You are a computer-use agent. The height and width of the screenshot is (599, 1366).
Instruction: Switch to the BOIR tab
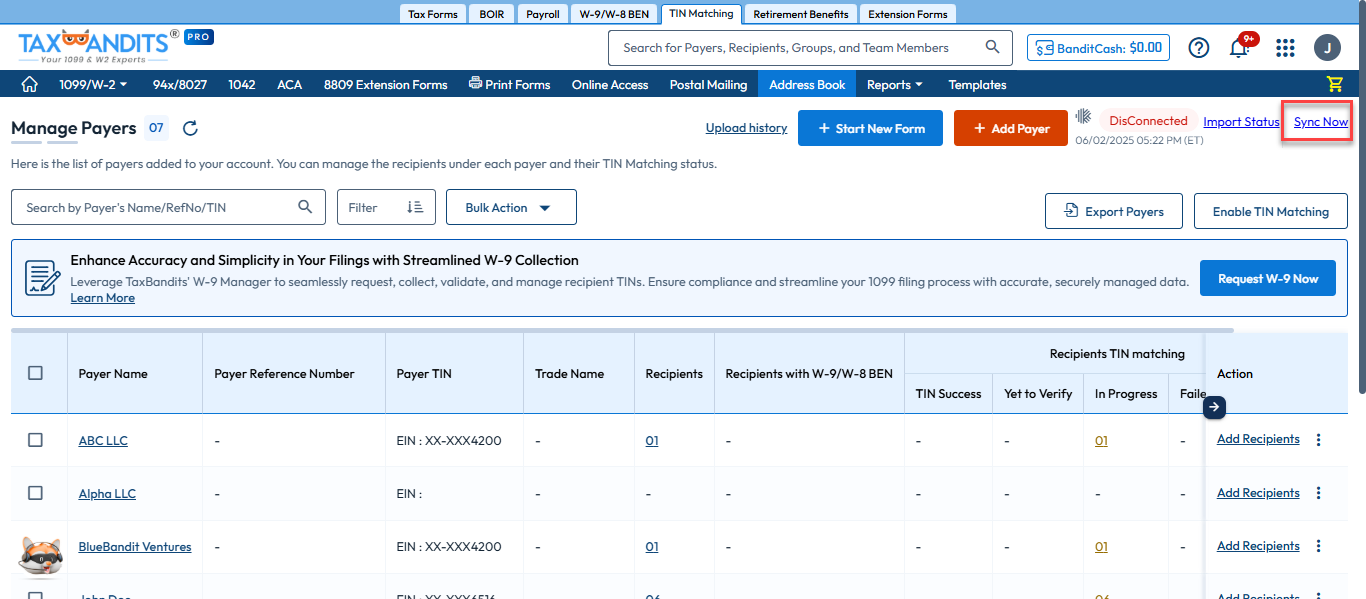pos(491,14)
